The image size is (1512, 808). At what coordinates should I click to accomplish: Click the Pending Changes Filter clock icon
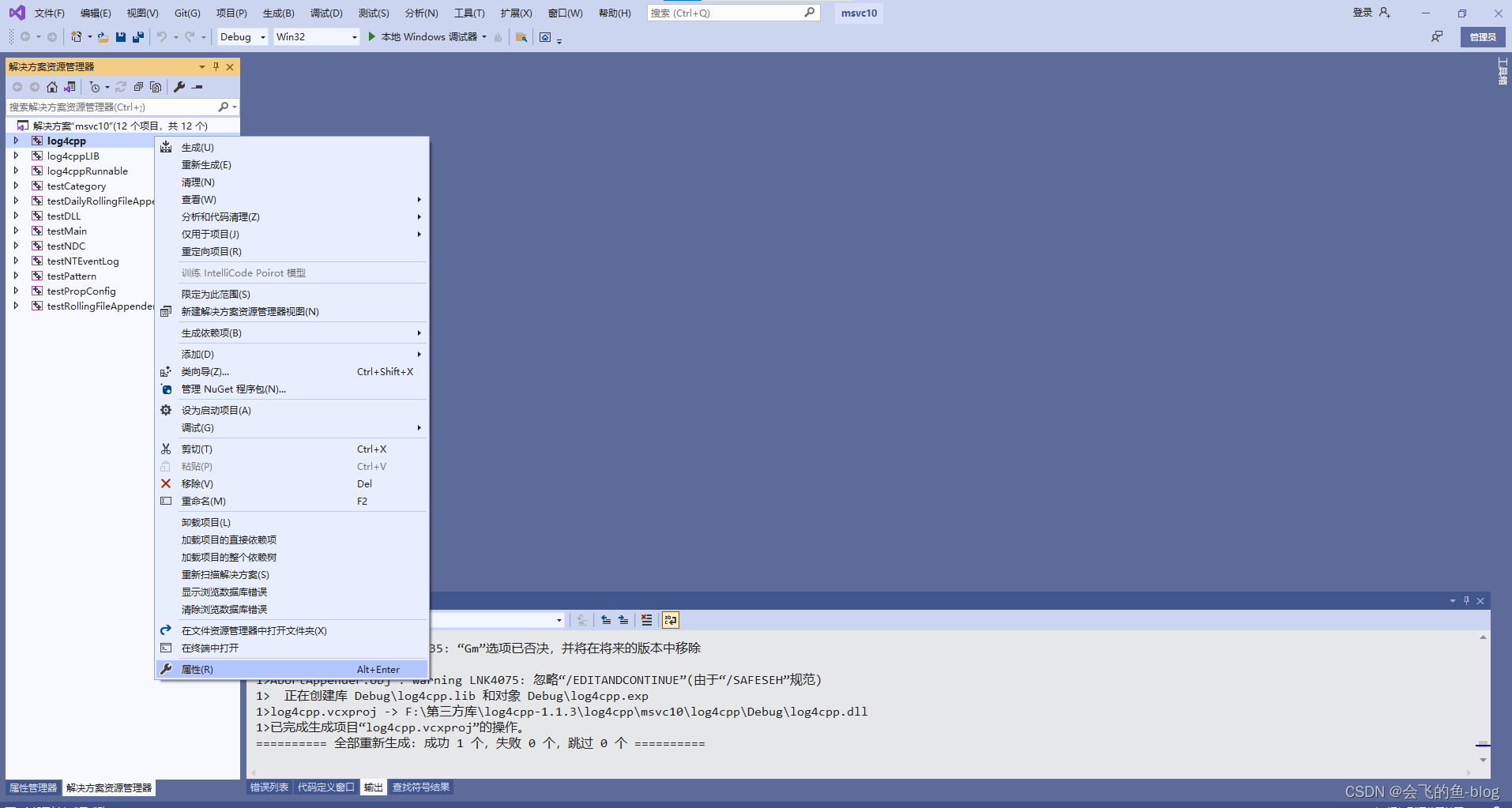pos(95,87)
